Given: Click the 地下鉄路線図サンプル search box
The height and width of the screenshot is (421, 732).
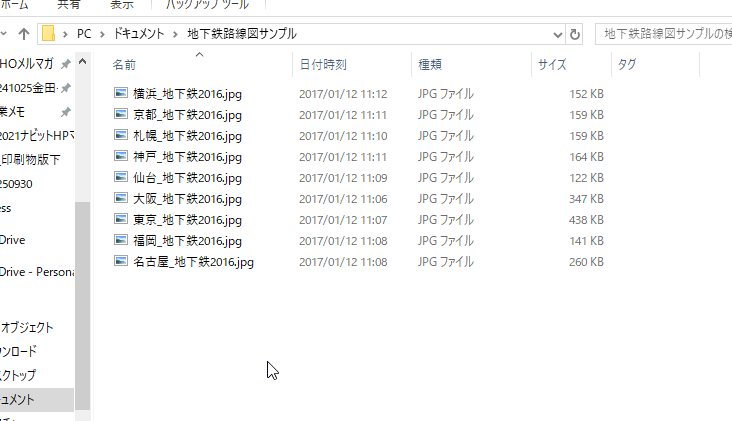Looking at the screenshot, I should click(664, 34).
